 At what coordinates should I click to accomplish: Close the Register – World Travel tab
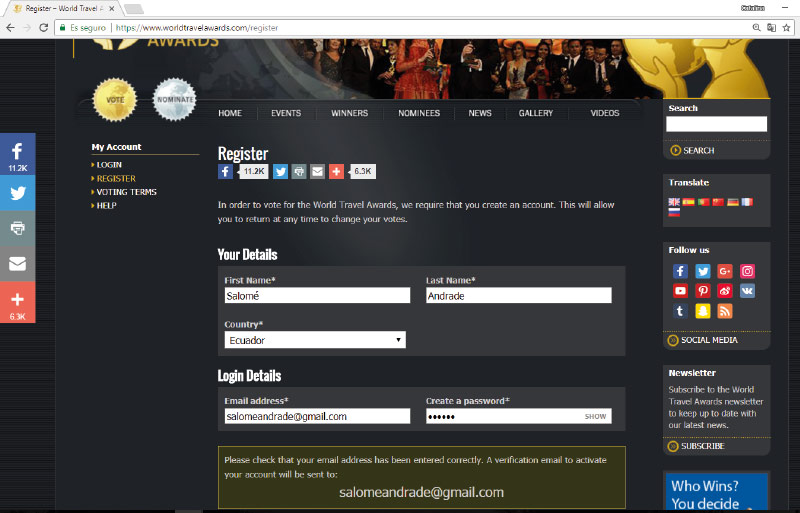pyautogui.click(x=111, y=9)
